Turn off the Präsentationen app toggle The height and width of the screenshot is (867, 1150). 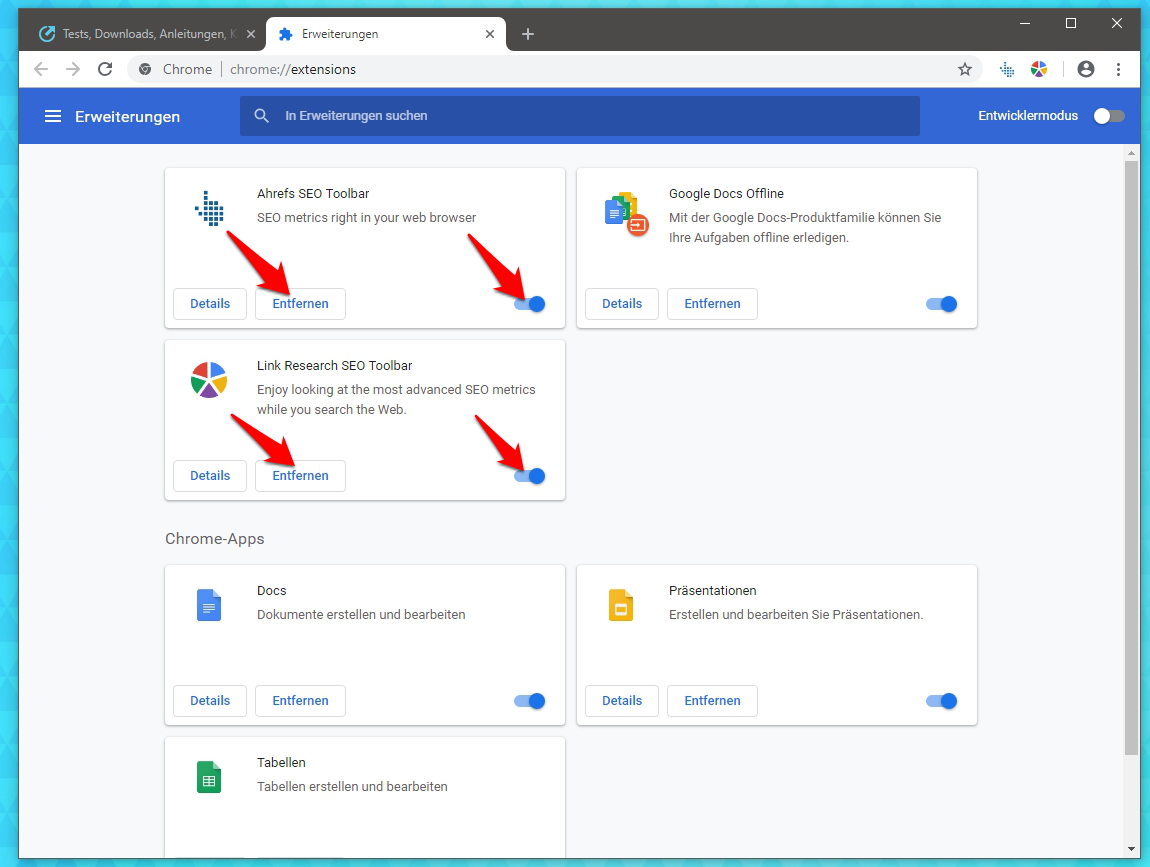(942, 701)
